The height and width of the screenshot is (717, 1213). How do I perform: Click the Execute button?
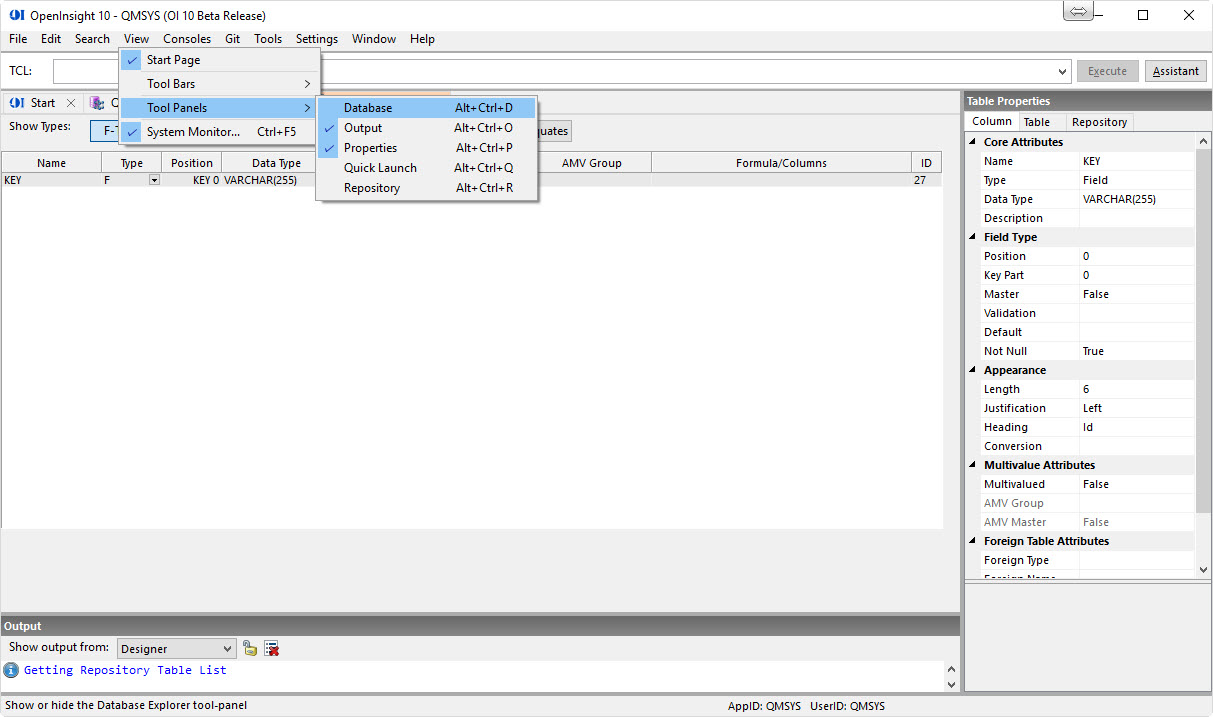click(1107, 71)
